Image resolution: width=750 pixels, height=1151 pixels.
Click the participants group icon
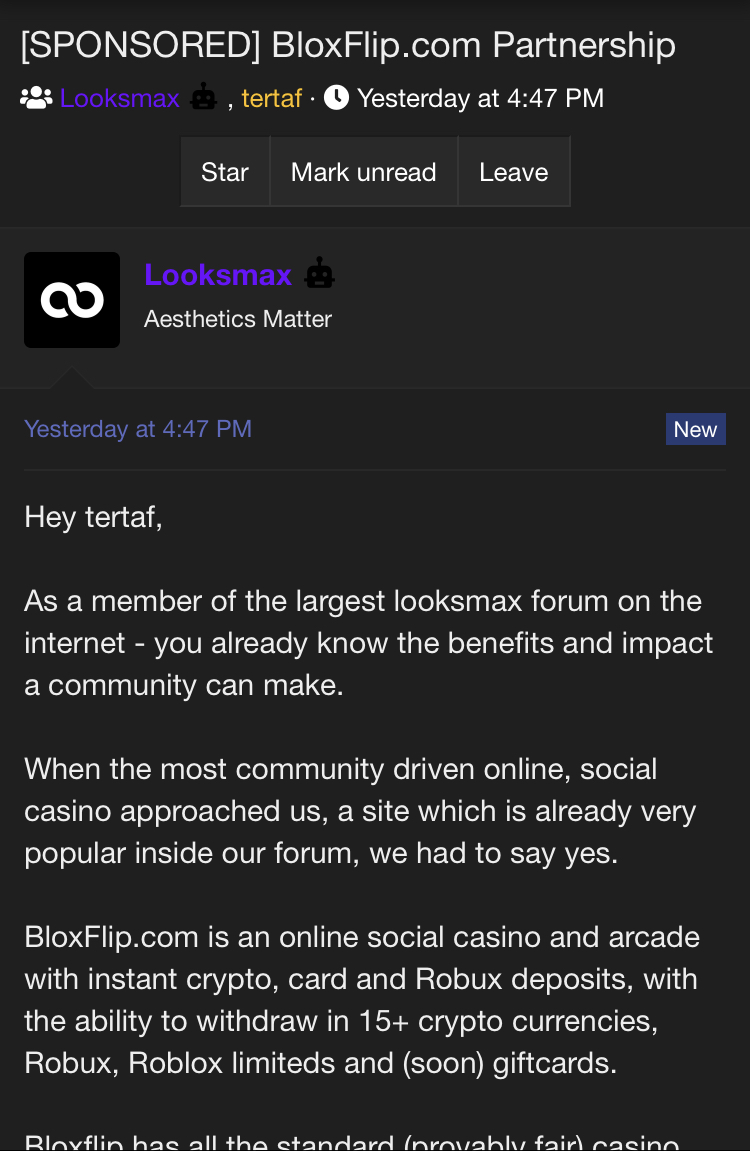36,98
